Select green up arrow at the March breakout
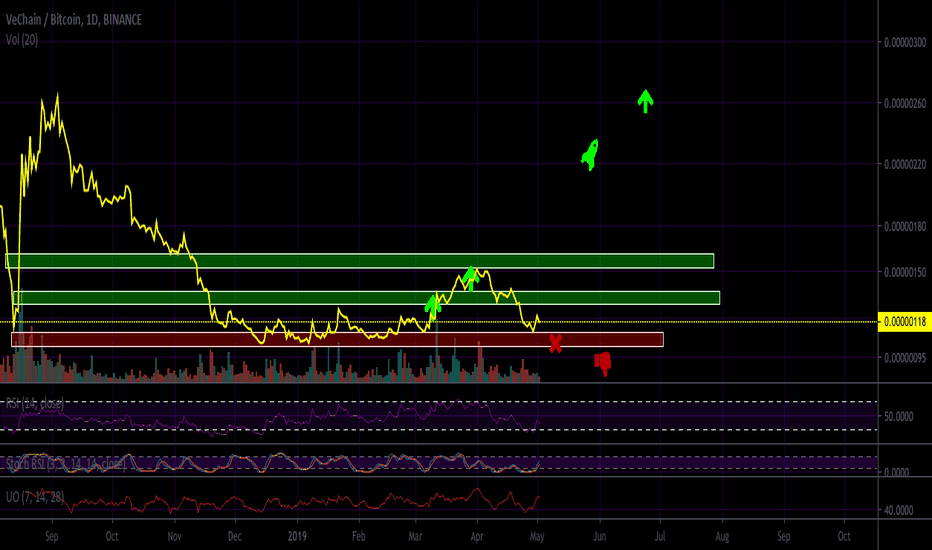The height and width of the screenshot is (550, 932). click(x=433, y=306)
